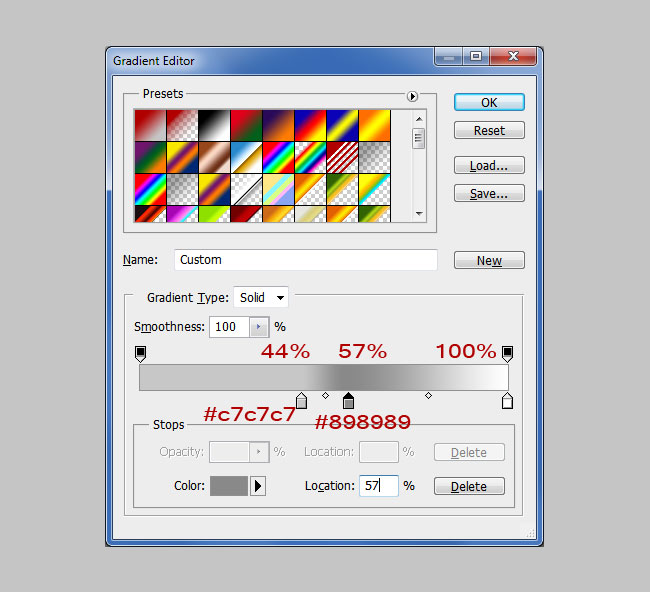Select the white color stop at 100%
The image size is (650, 592).
pyautogui.click(x=507, y=401)
